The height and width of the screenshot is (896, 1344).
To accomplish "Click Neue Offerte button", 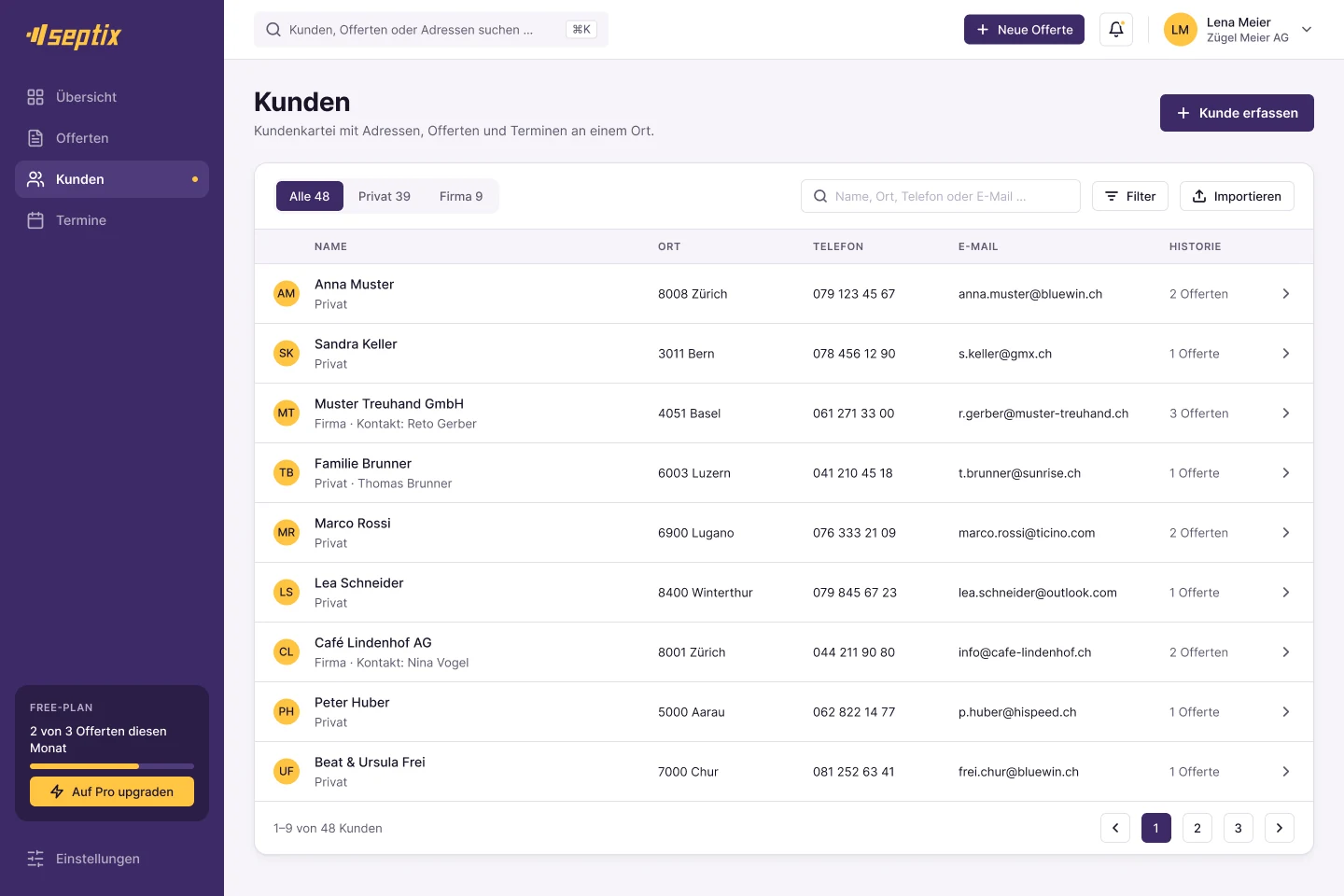I will (1024, 30).
